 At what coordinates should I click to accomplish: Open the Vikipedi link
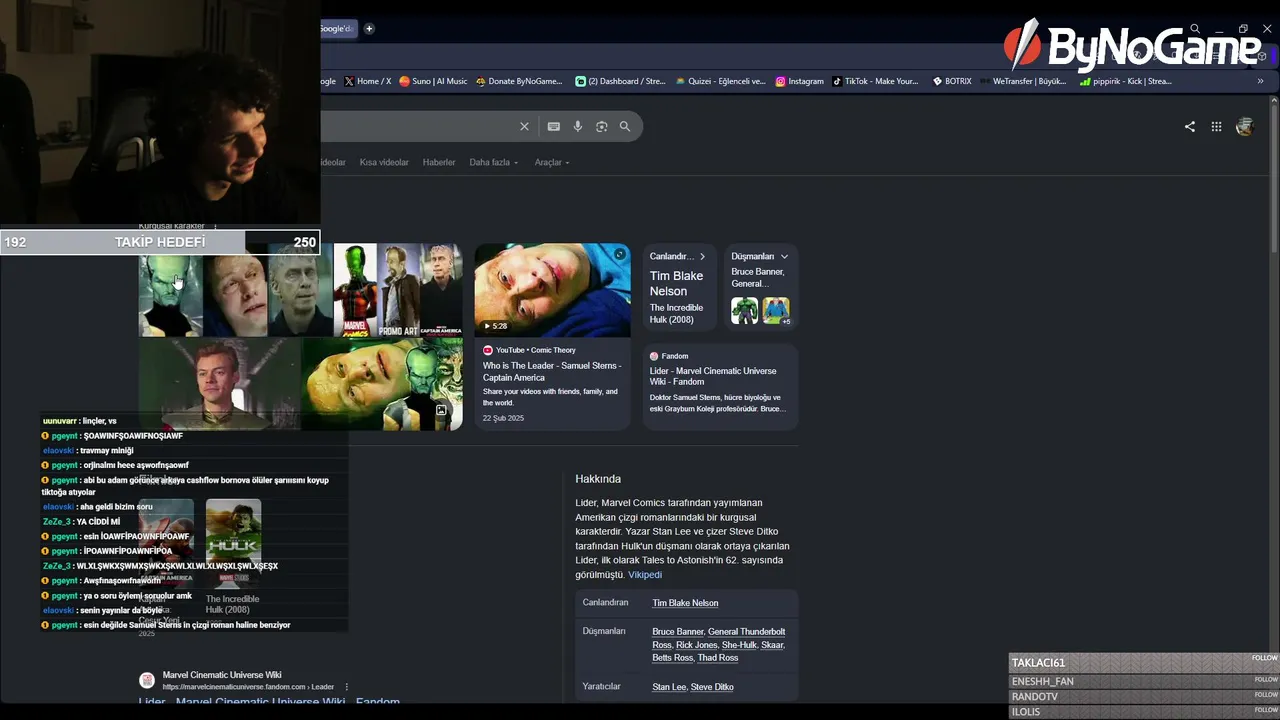[645, 575]
